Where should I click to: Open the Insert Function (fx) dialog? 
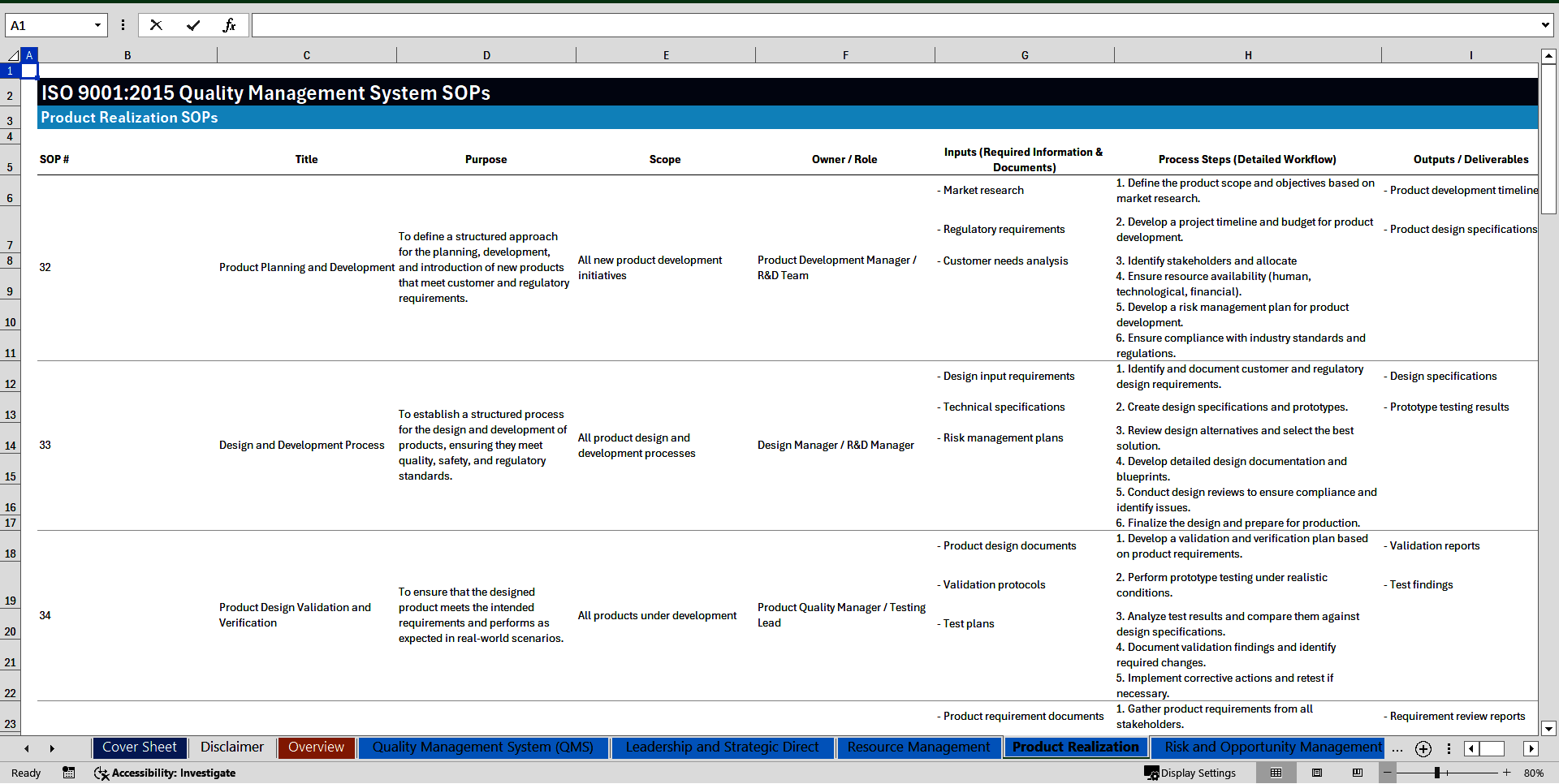pyautogui.click(x=230, y=25)
